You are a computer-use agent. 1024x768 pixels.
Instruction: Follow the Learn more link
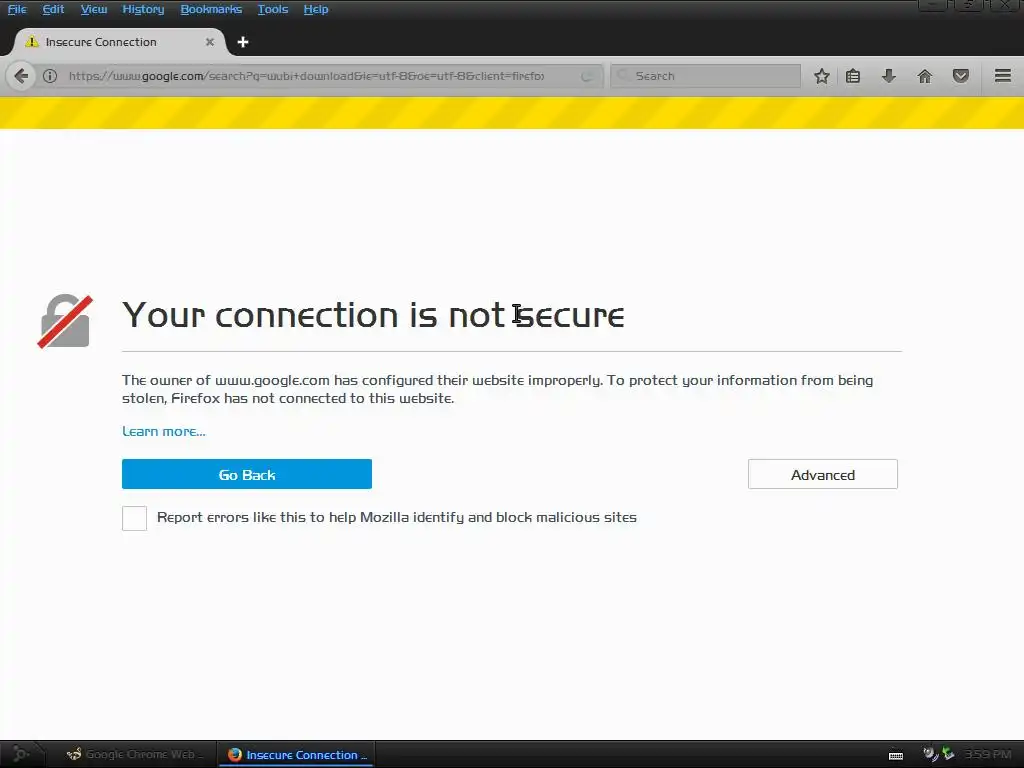[x=164, y=432]
